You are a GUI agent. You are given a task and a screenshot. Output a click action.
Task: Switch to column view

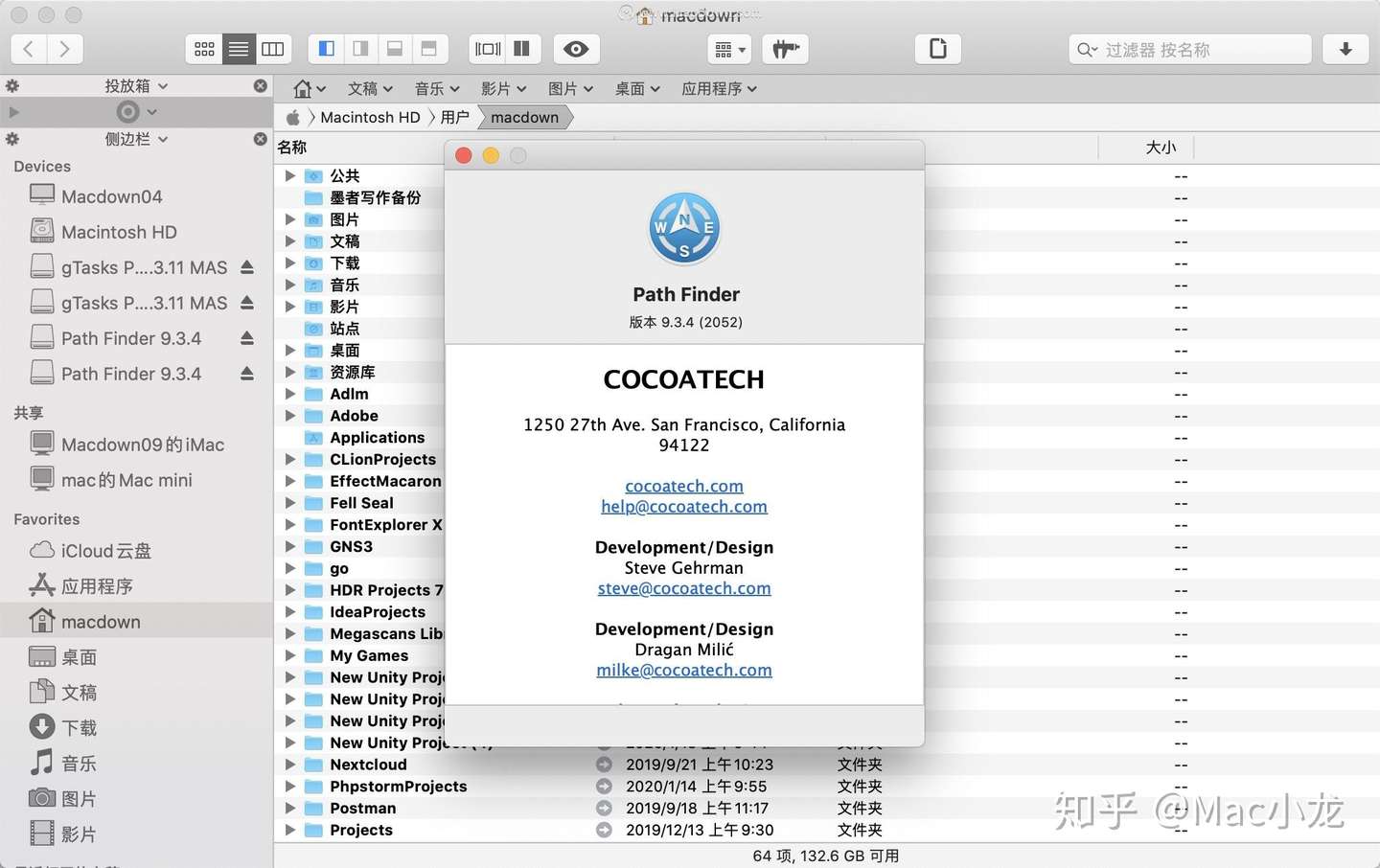(273, 49)
